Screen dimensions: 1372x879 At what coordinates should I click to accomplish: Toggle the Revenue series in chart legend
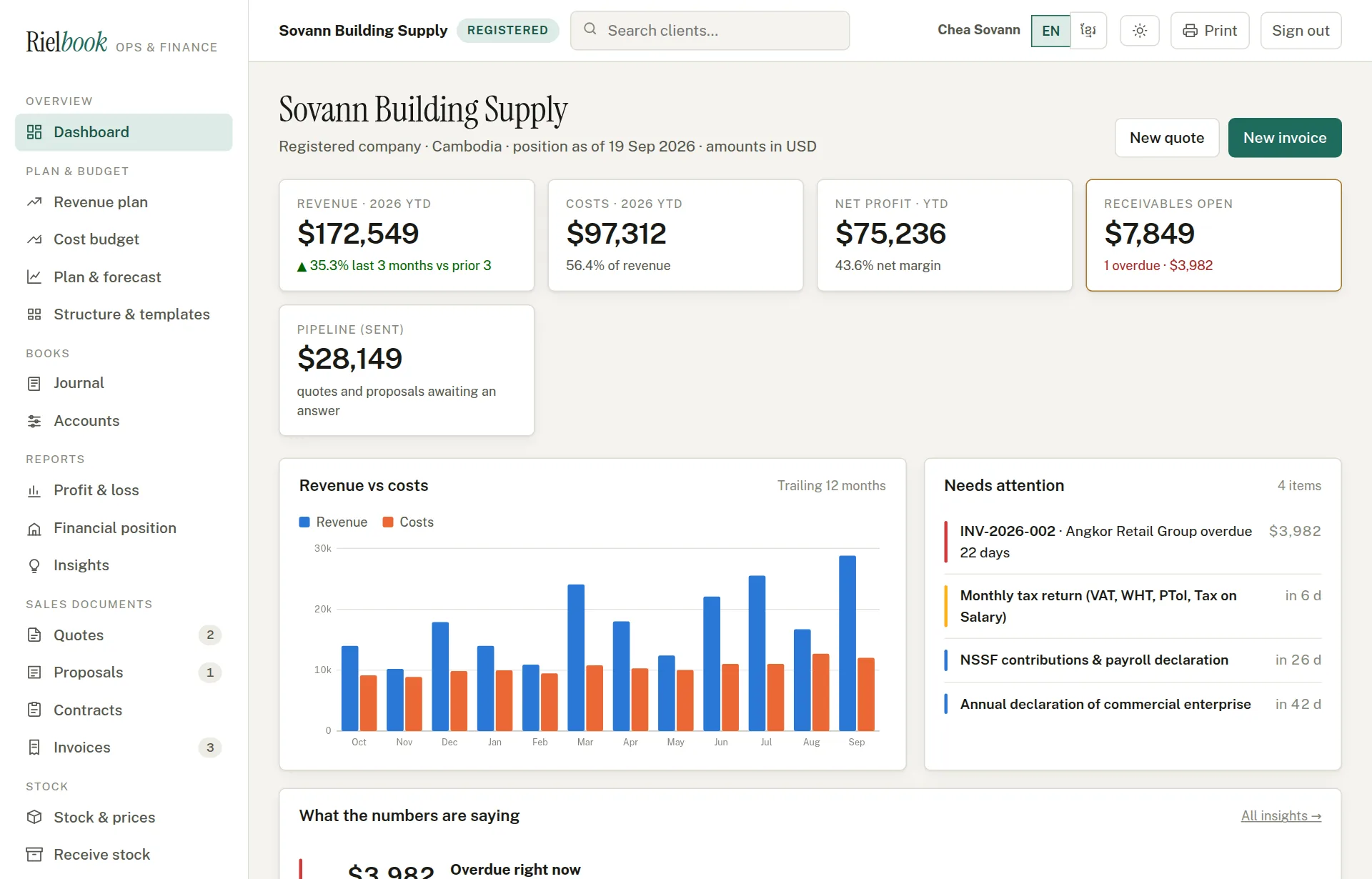point(333,522)
